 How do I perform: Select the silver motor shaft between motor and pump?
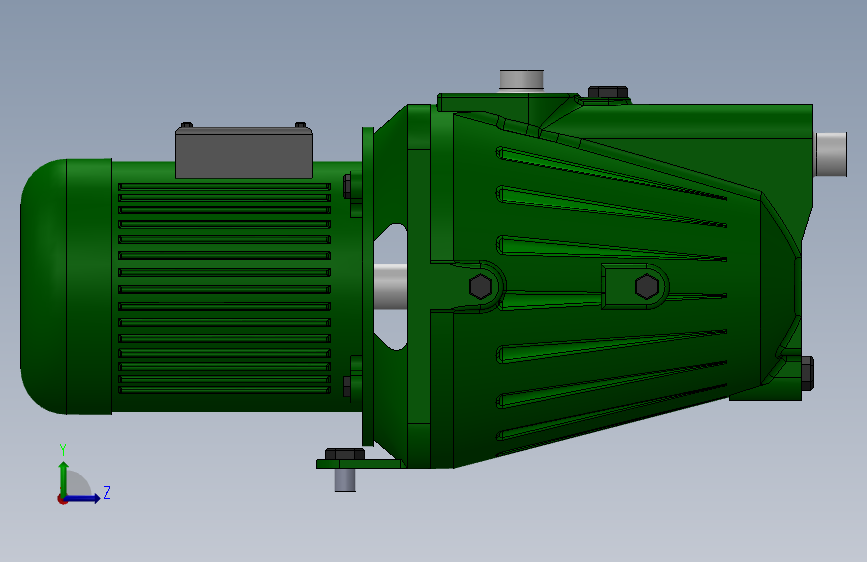tap(390, 287)
